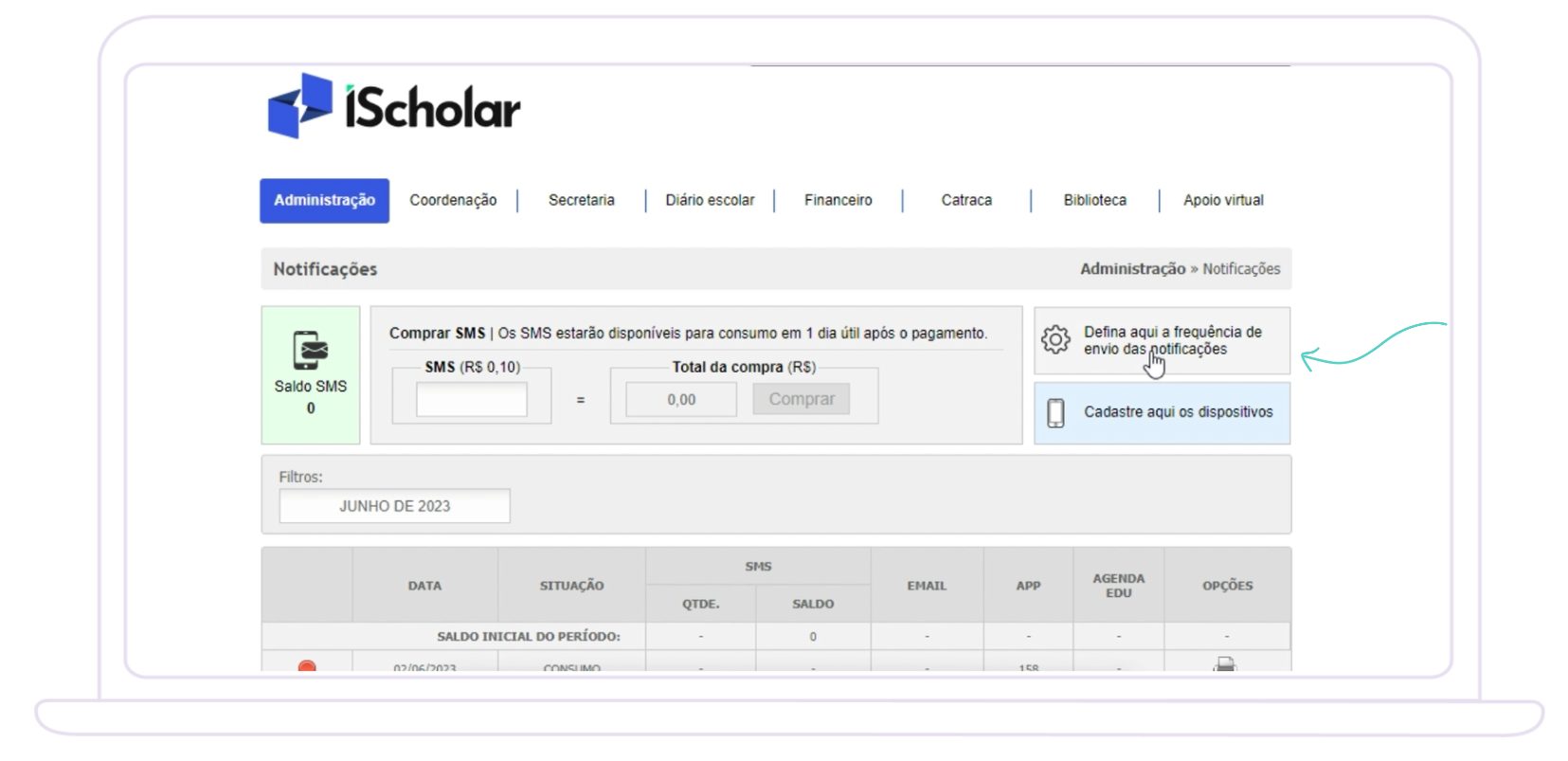Click the SMS quantity input field
1568x761 pixels.
click(x=472, y=400)
